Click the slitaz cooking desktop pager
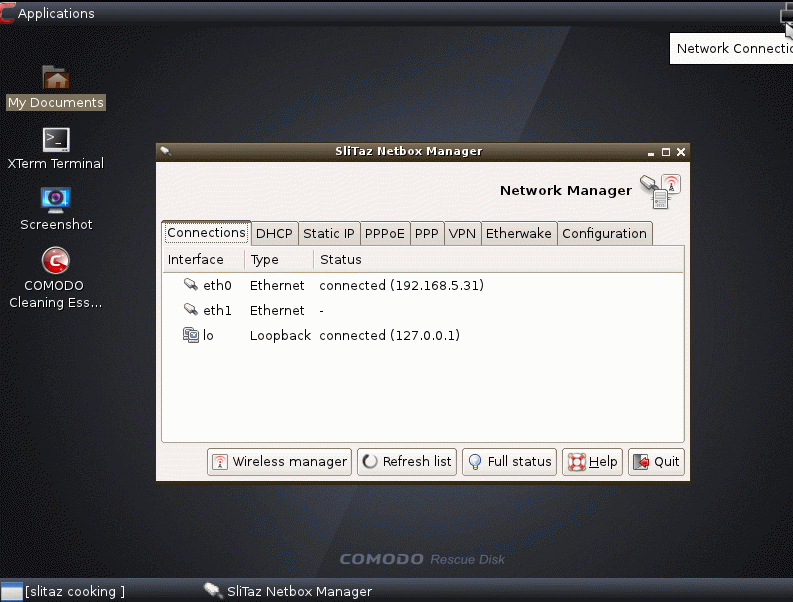 coord(63,591)
